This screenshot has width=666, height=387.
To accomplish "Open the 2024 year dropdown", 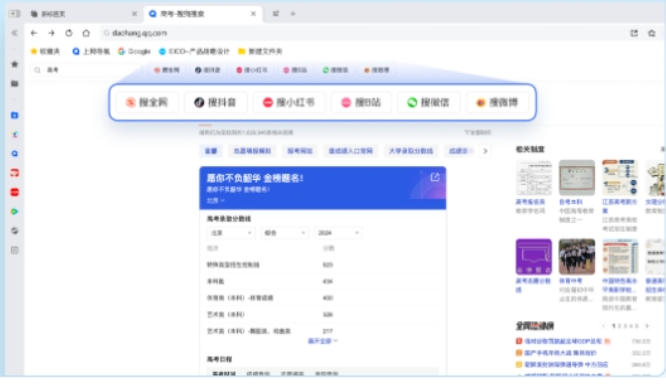I will click(339, 233).
